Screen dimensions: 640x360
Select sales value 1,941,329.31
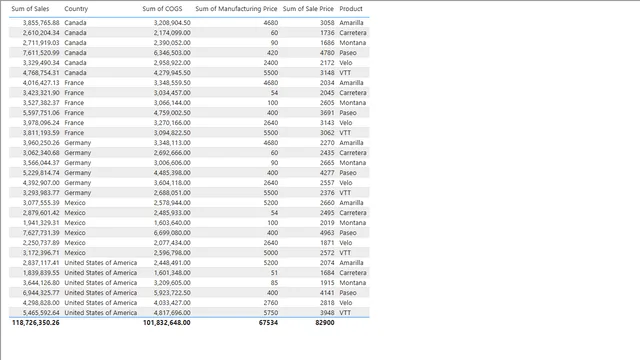[41, 223]
